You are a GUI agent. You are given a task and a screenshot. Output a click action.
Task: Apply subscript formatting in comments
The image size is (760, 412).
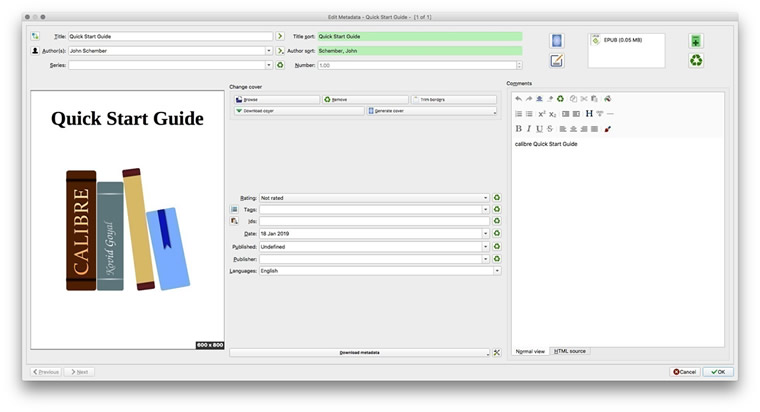[x=552, y=114]
